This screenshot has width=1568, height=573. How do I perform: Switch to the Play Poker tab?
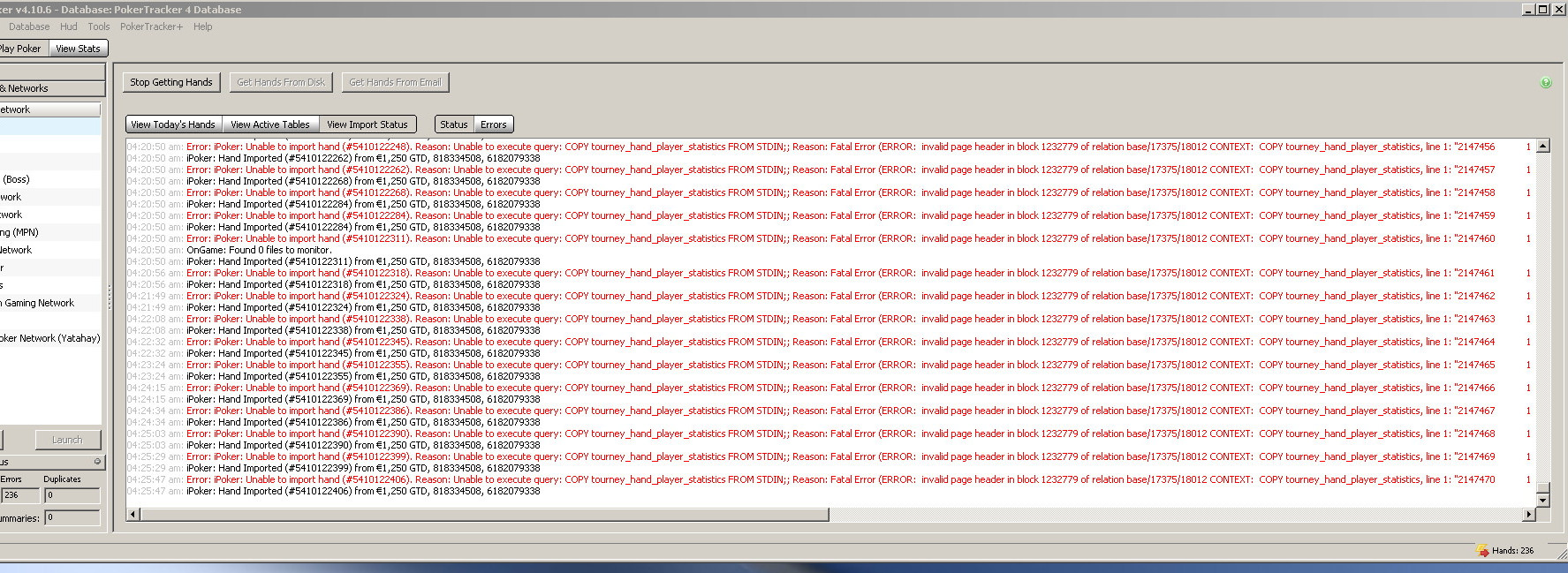point(22,49)
